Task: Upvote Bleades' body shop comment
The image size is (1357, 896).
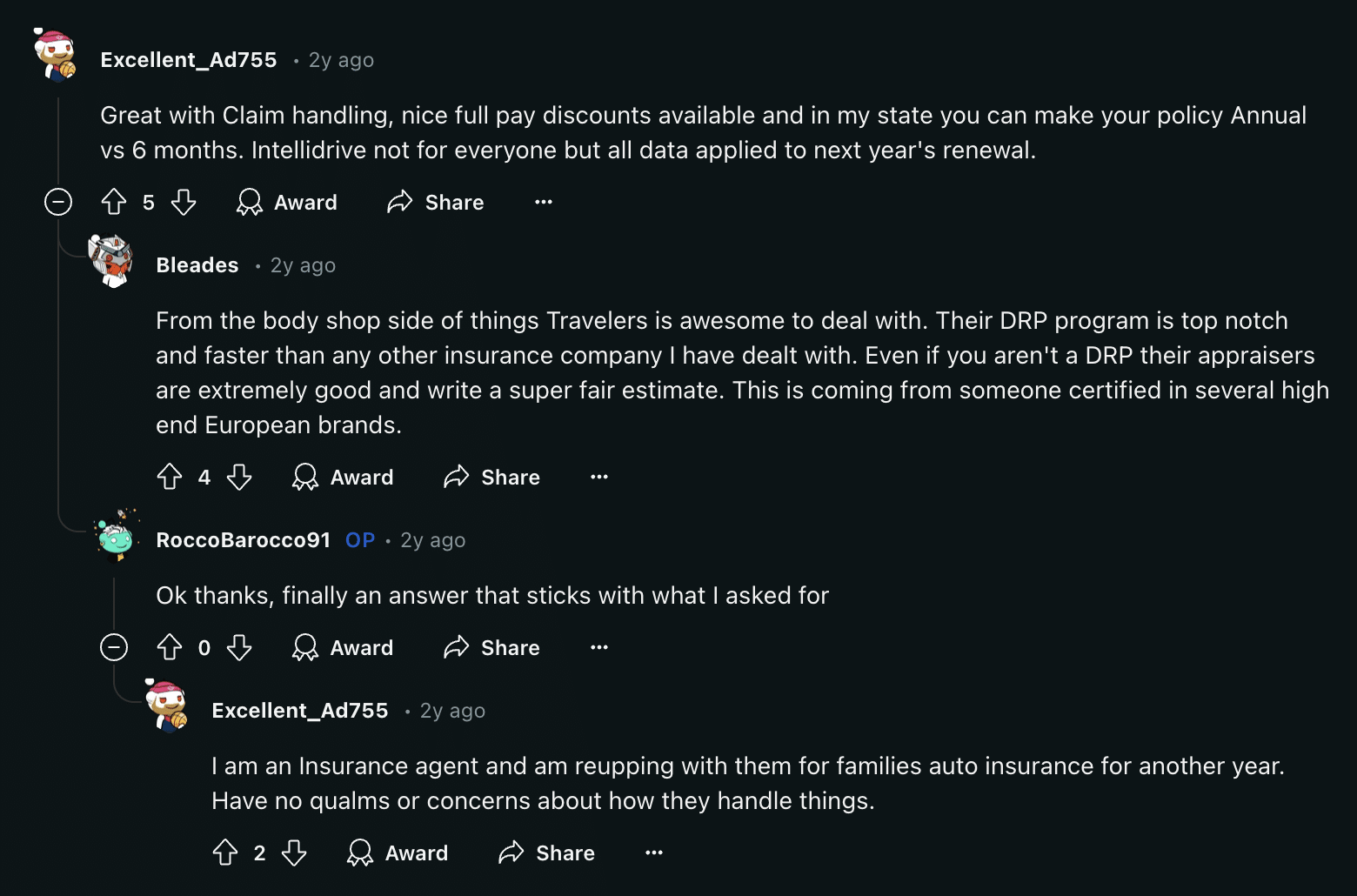Action: click(170, 477)
